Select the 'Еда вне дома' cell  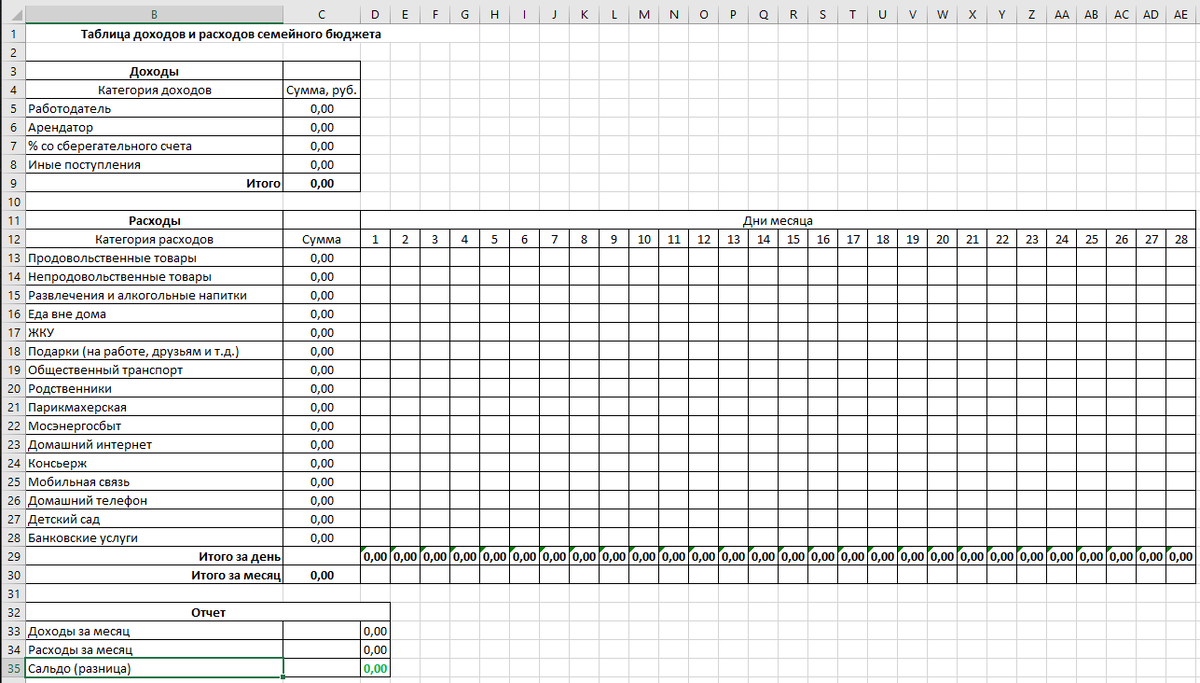pos(154,314)
